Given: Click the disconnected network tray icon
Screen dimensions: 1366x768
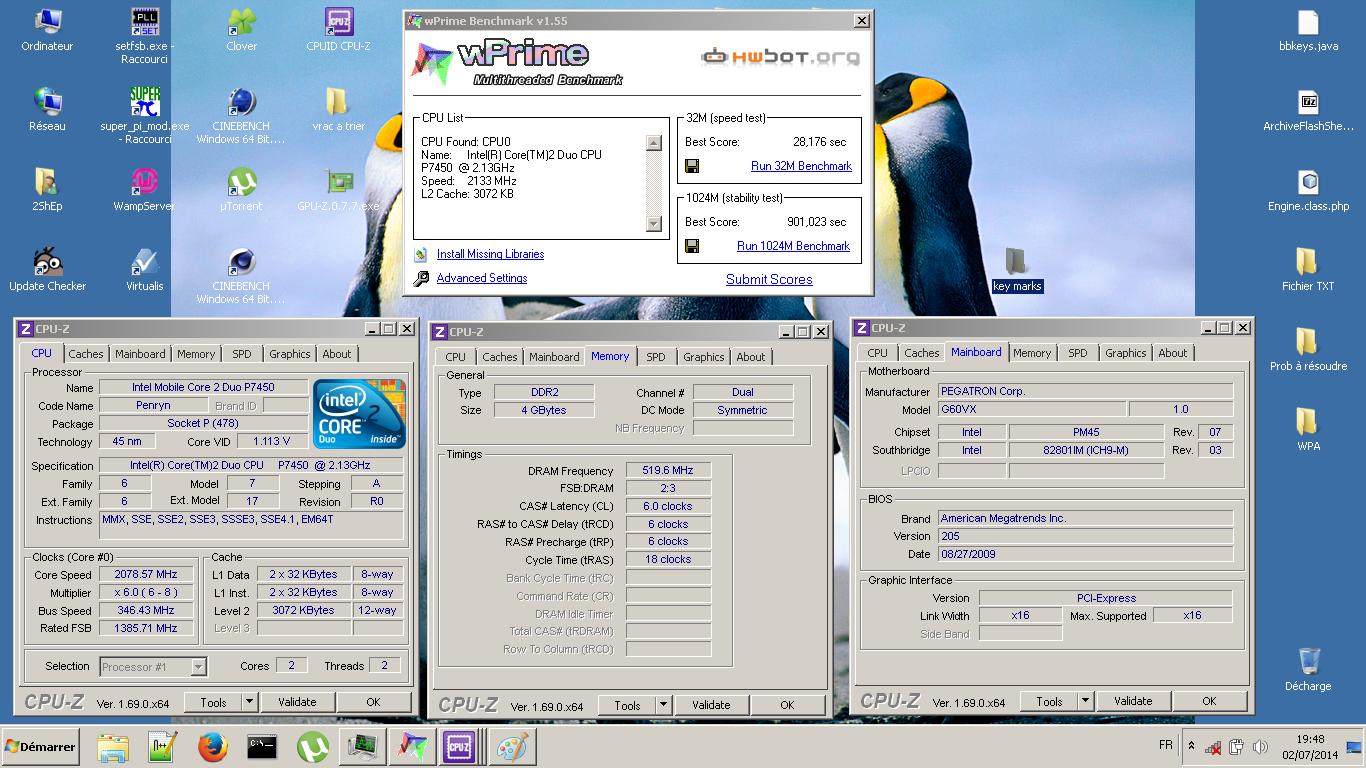Looking at the screenshot, I should pyautogui.click(x=1213, y=747).
